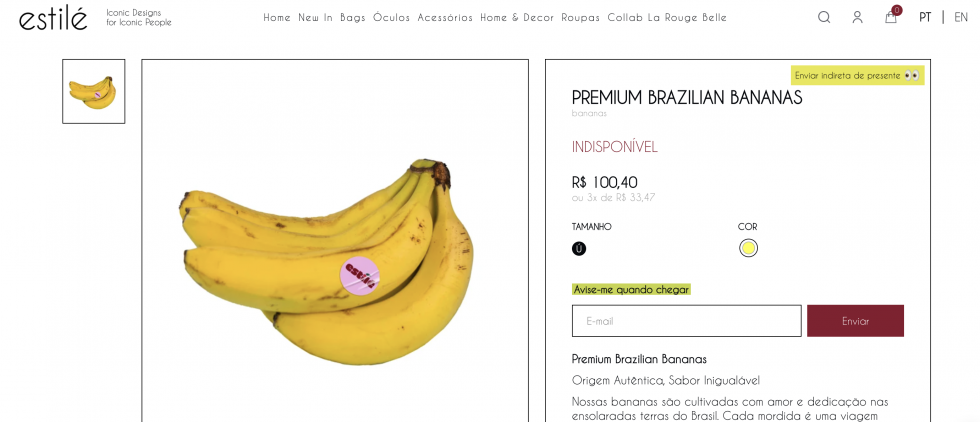This screenshot has width=980, height=422.
Task: Click the Enviar button
Action: pyautogui.click(x=855, y=321)
